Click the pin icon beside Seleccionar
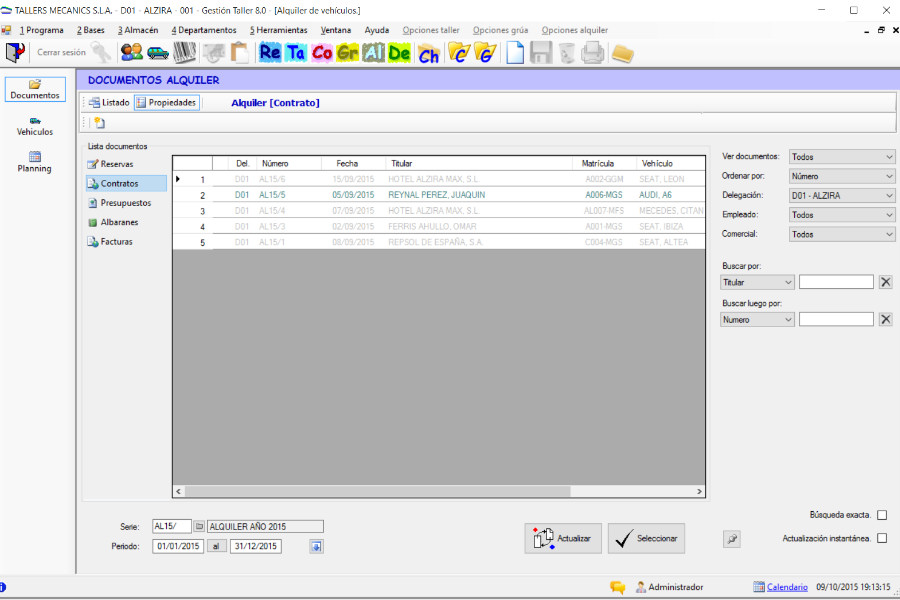The width and height of the screenshot is (900, 600). 731,539
